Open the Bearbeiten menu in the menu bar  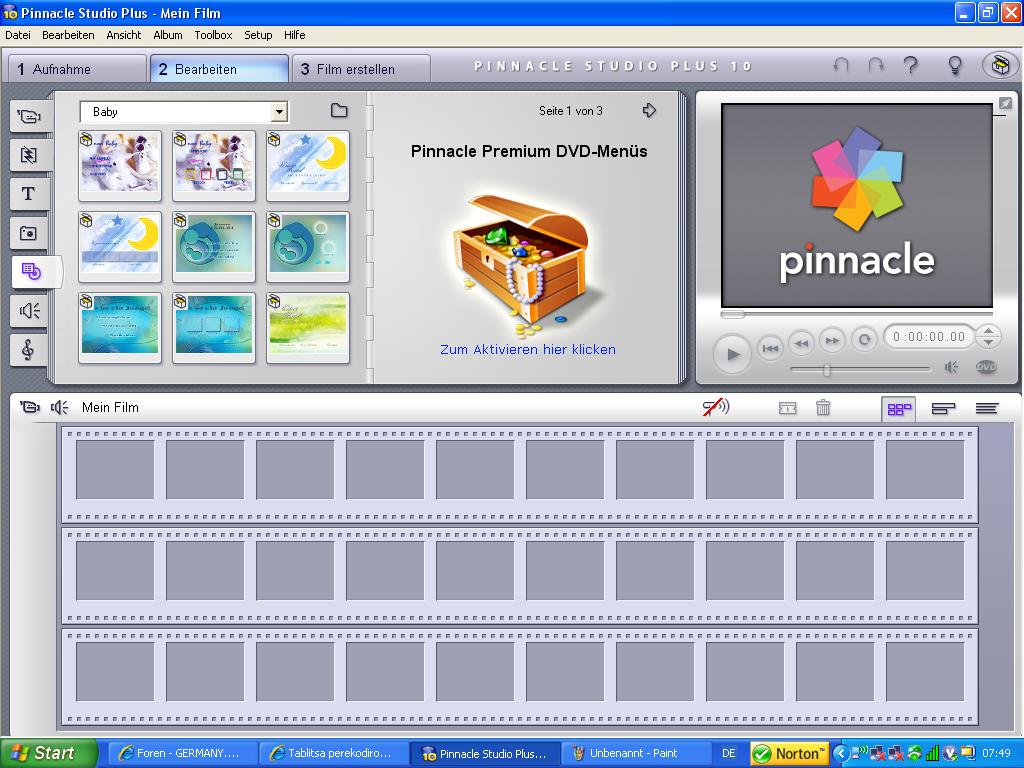click(68, 35)
